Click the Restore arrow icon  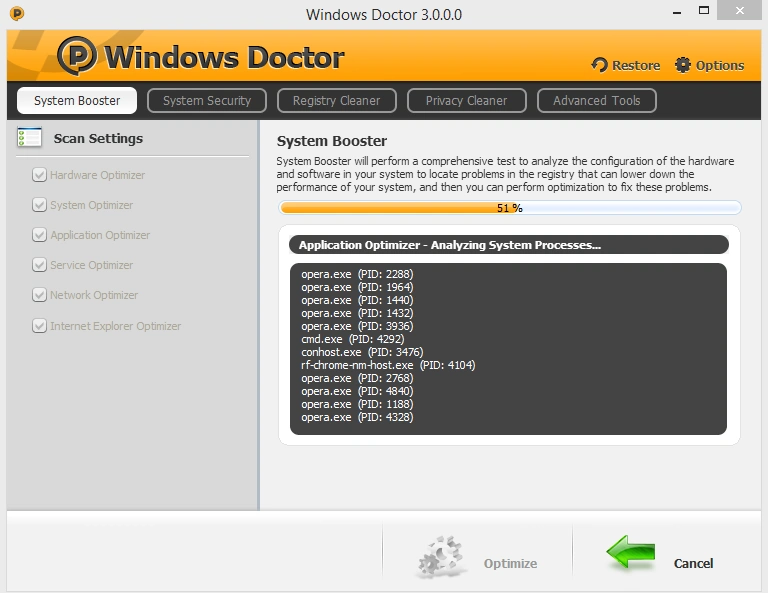[599, 65]
